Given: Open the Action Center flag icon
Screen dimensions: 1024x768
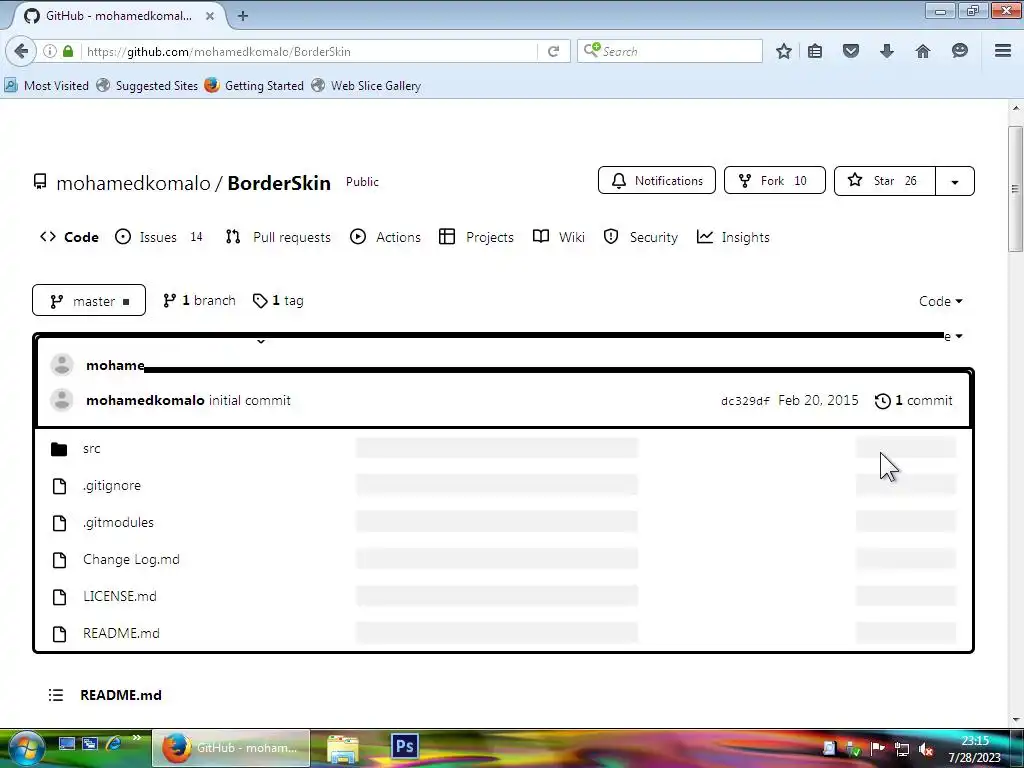Looking at the screenshot, I should coord(878,749).
